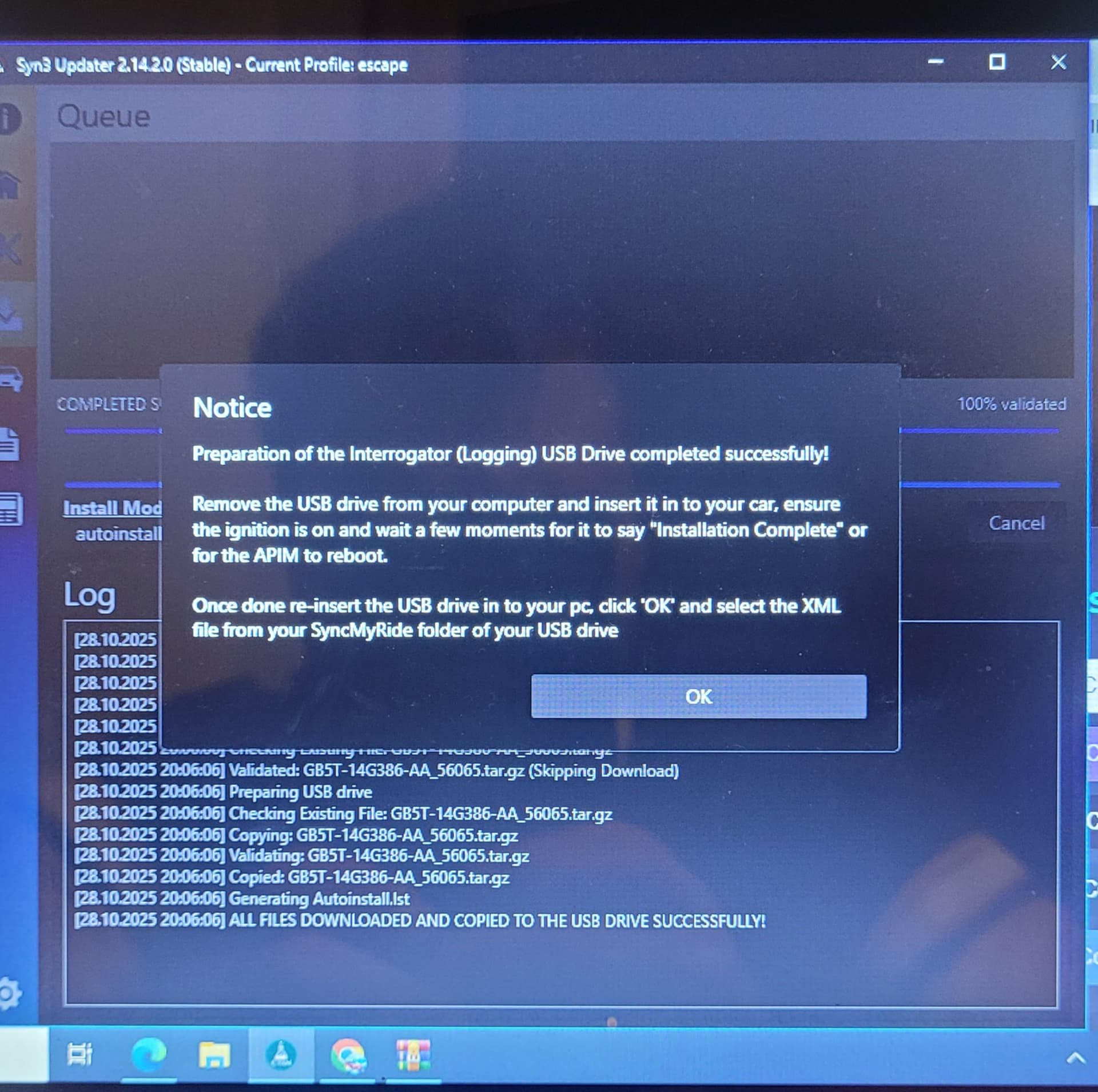This screenshot has width=1098, height=1092.
Task: Click the Install Mode link
Action: click(113, 508)
